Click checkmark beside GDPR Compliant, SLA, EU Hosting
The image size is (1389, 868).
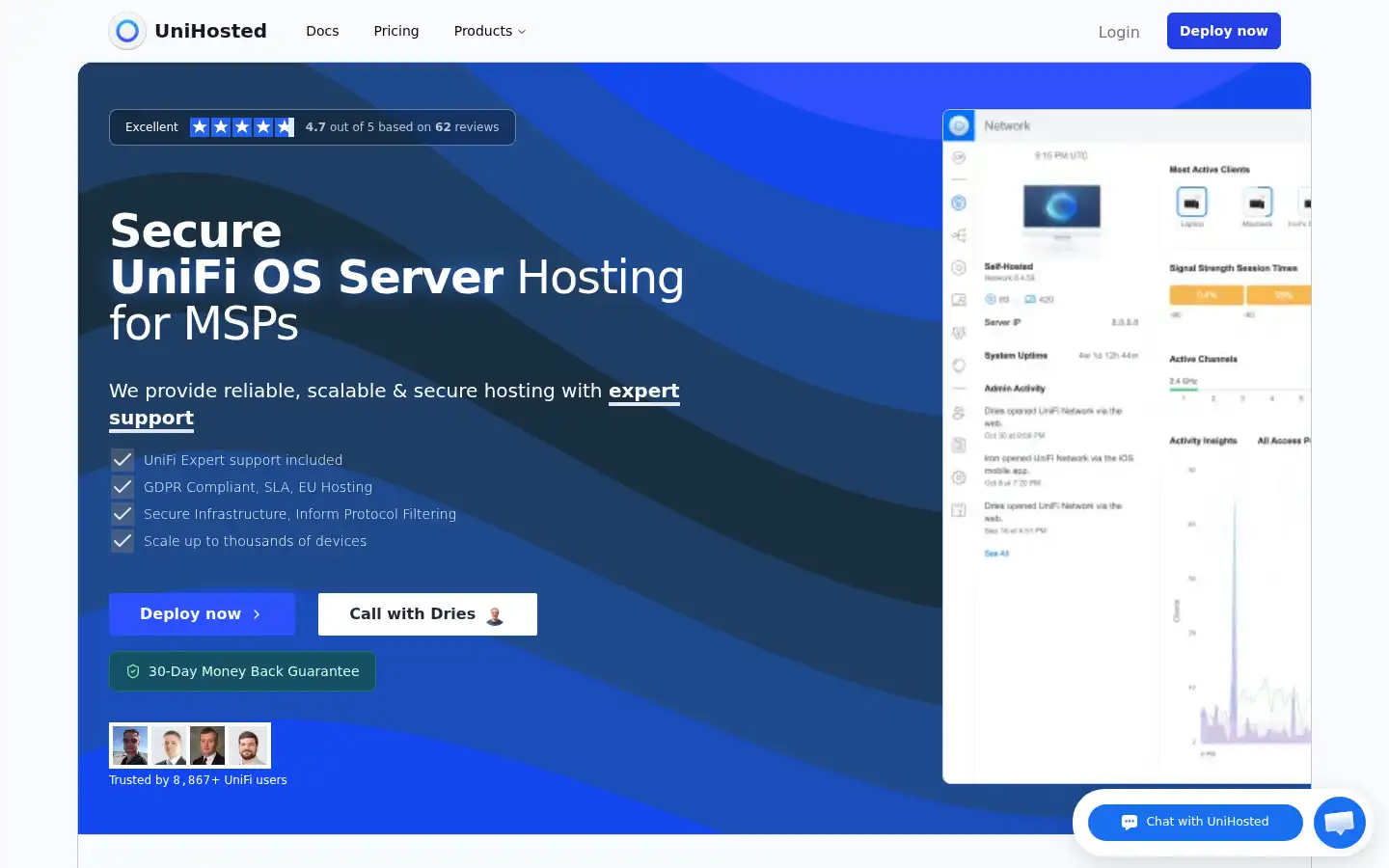(x=123, y=486)
